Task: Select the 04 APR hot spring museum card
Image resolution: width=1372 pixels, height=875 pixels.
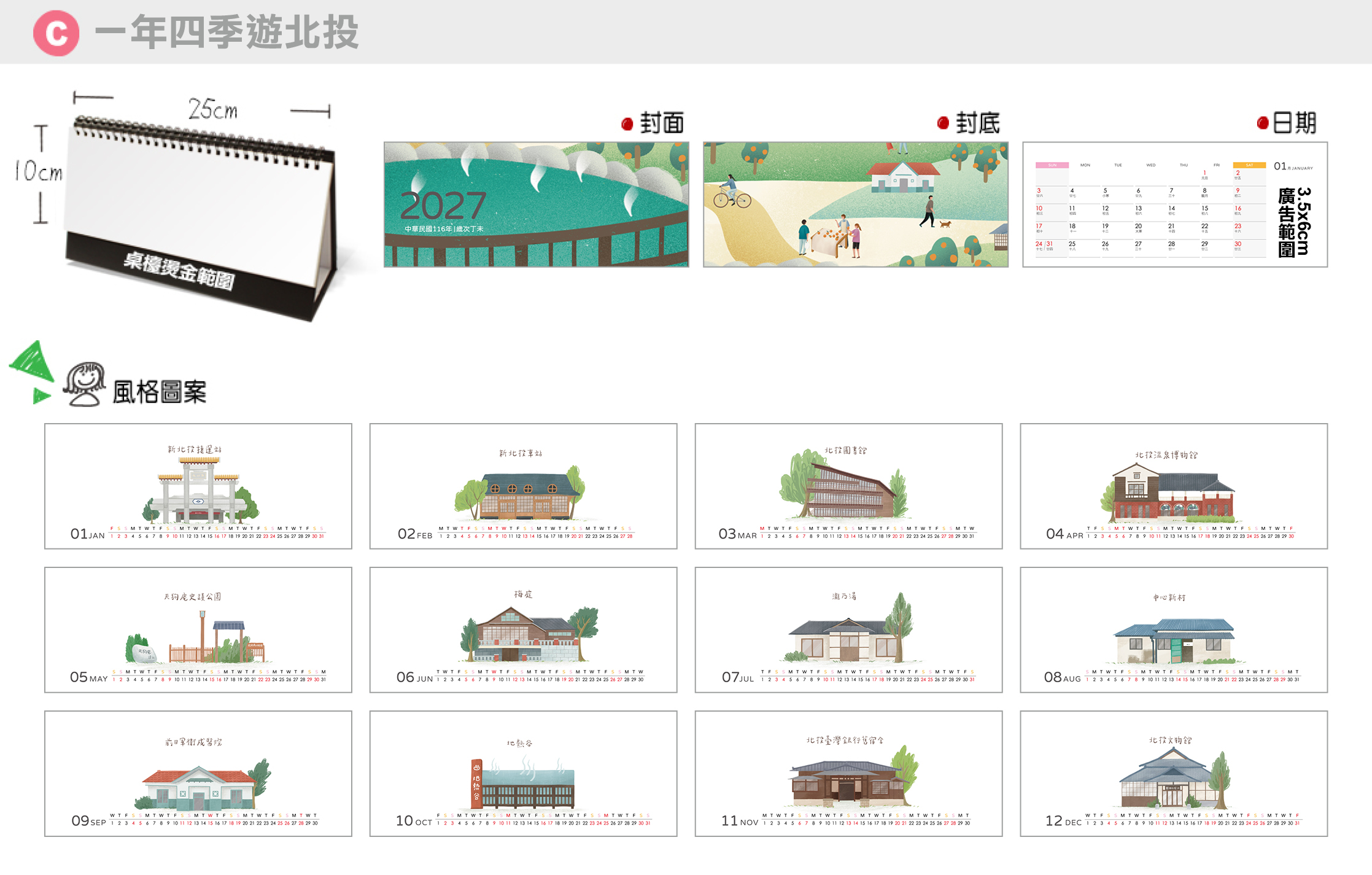Action: click(x=1174, y=486)
